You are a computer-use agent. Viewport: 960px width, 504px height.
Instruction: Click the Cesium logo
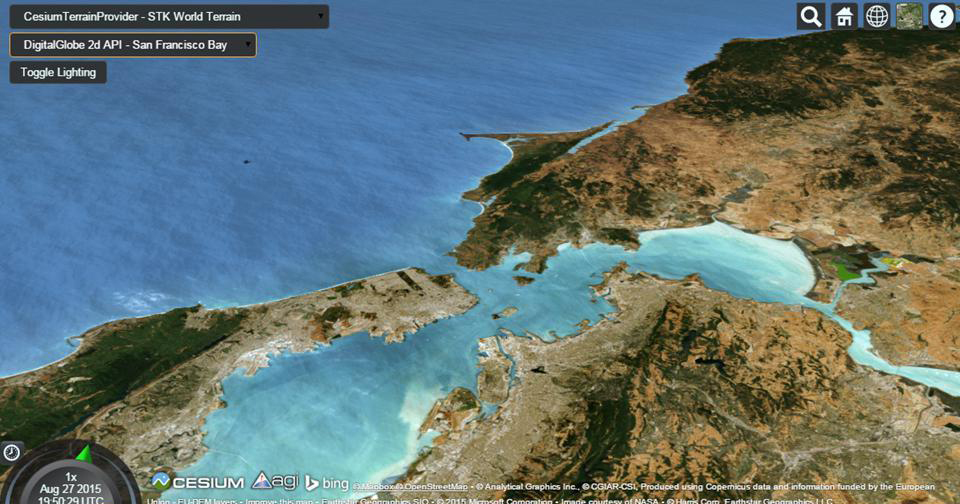(x=198, y=482)
